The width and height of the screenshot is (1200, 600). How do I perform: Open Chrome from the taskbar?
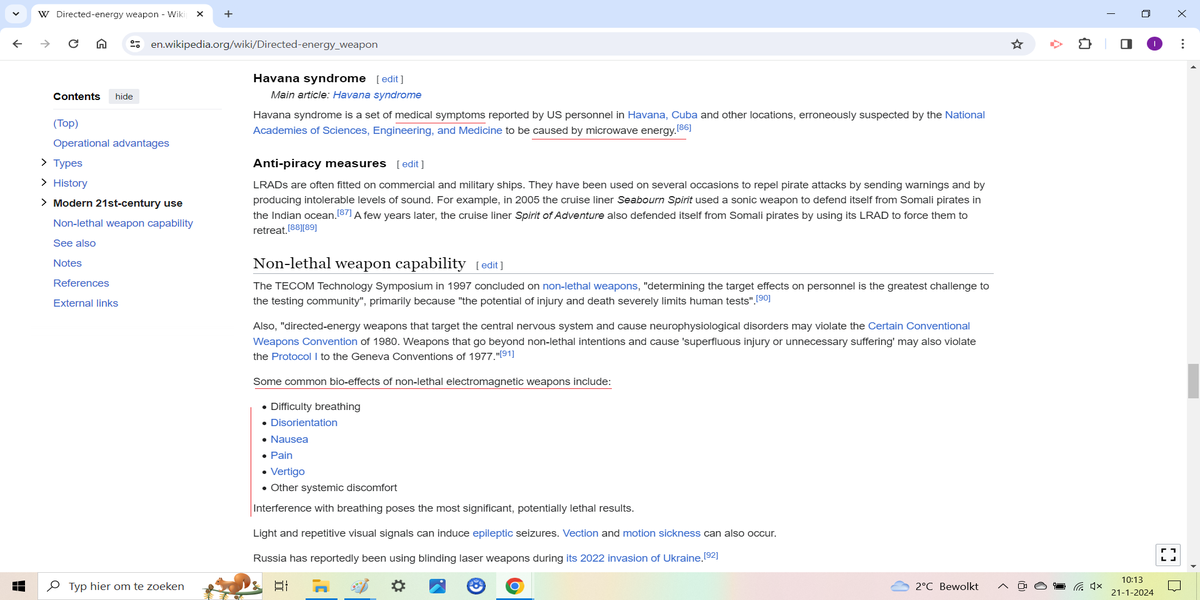[514, 586]
